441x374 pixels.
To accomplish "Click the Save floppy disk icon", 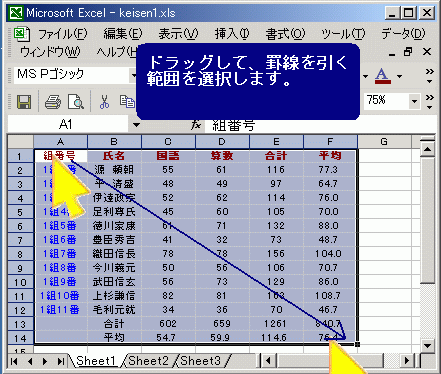I will (x=24, y=102).
